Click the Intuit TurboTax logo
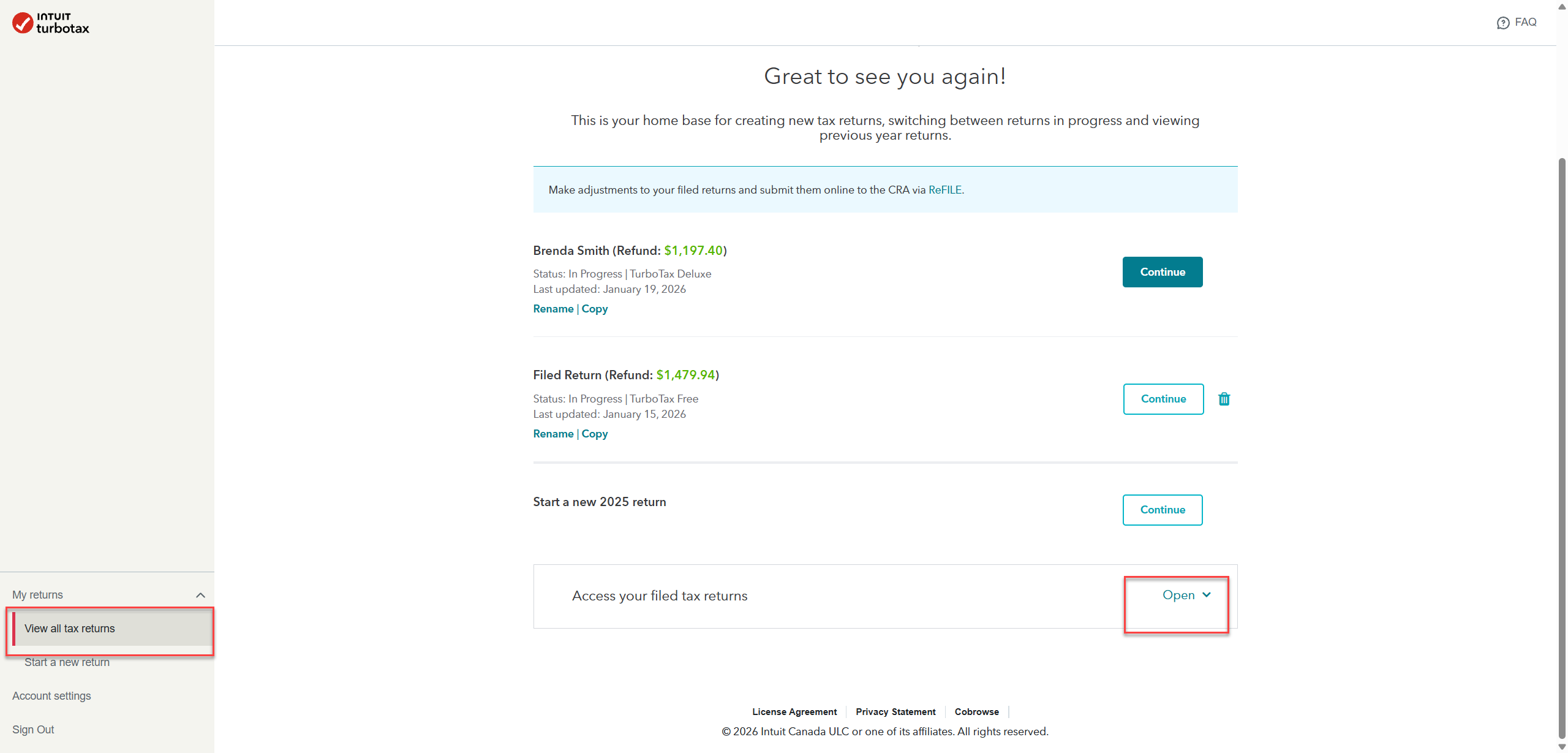The width and height of the screenshot is (1568, 753). click(x=51, y=23)
